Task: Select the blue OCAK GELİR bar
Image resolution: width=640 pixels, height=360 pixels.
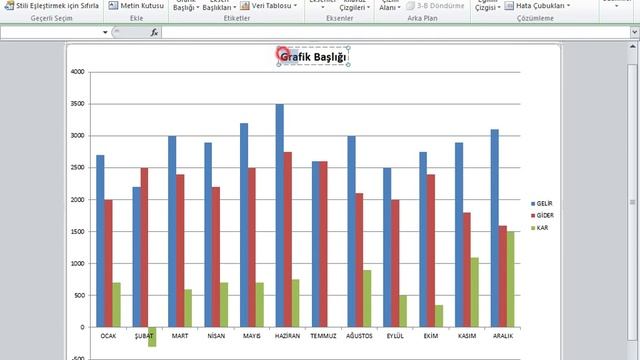Action: click(x=100, y=241)
